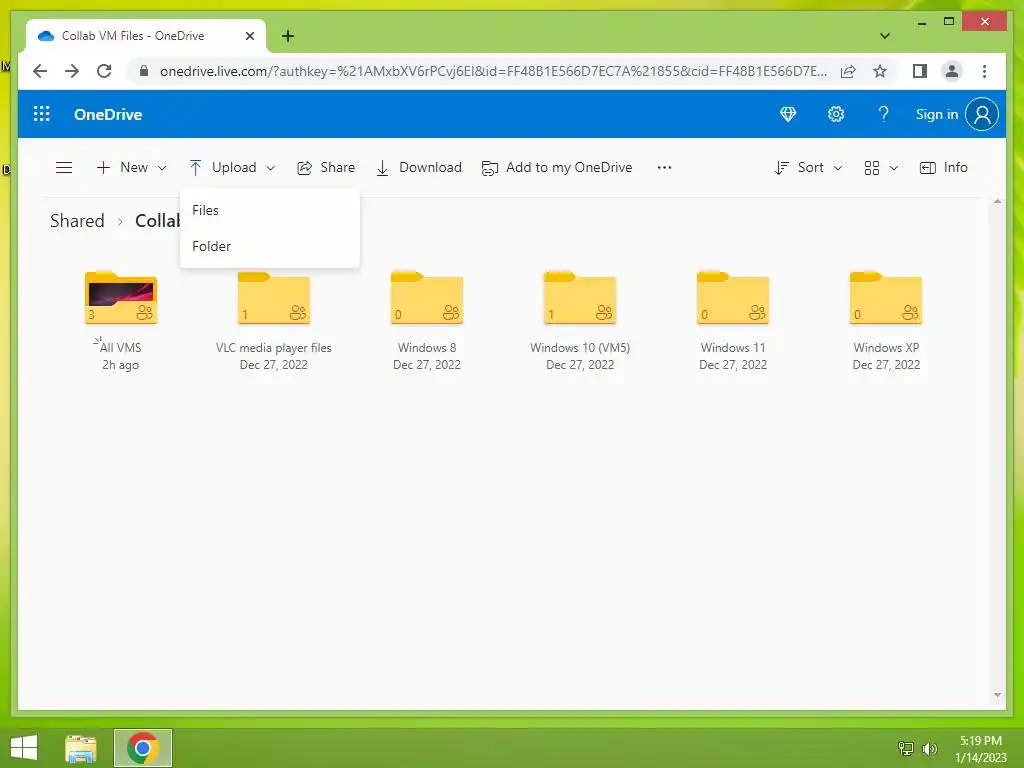Click the site lock icon
Screen dimensions: 1024x768
(x=144, y=71)
